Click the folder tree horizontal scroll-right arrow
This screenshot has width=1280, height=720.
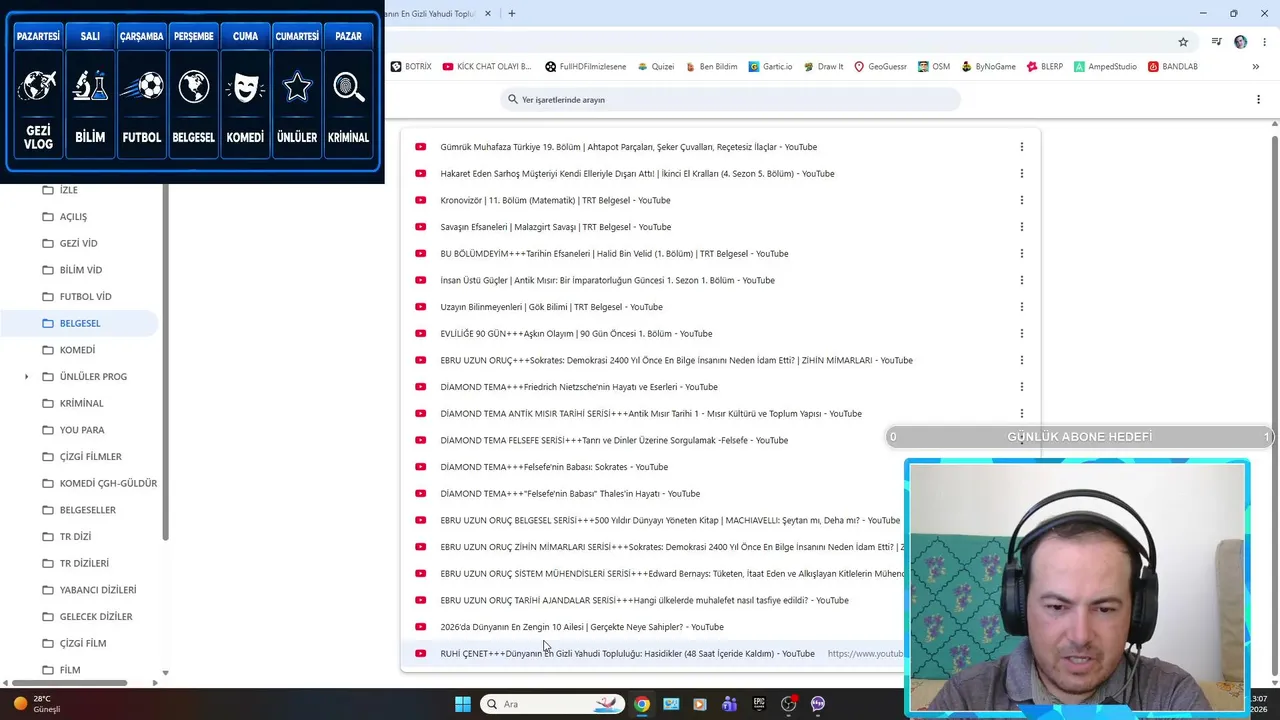155,683
